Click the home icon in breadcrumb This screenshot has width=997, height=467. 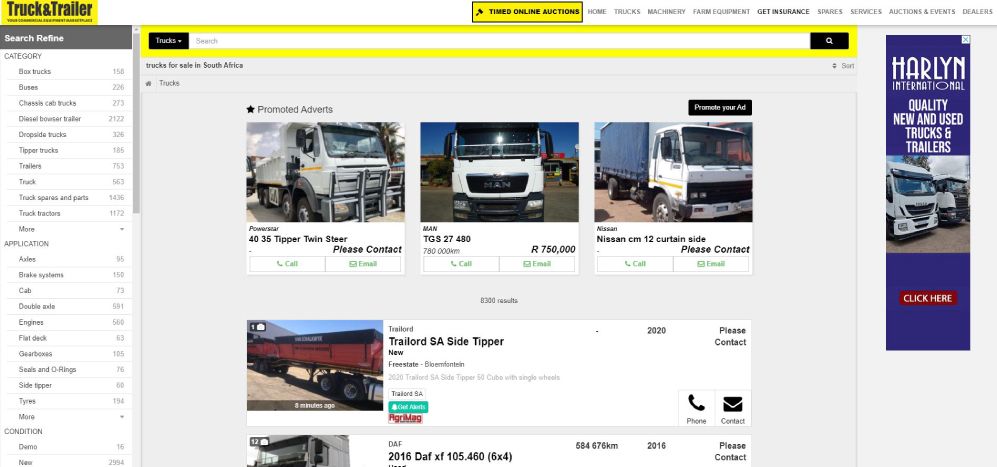[x=149, y=83]
